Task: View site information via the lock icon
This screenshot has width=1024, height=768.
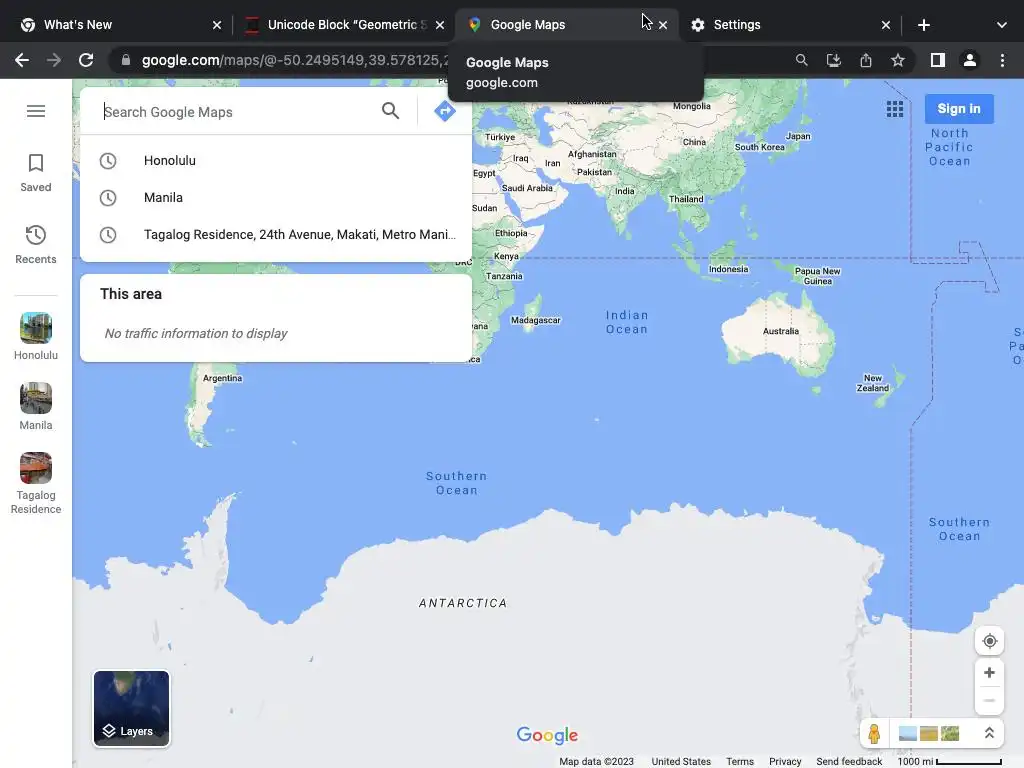Action: coord(126,60)
